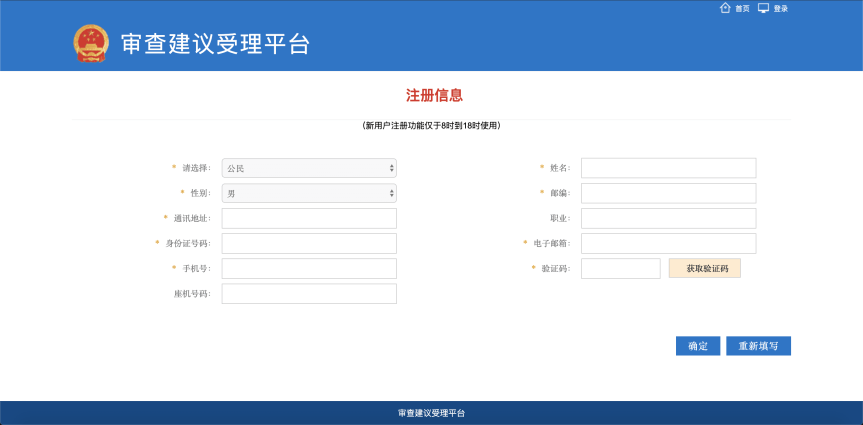Expand the 请选择 dropdown showing 公民

pos(309,168)
